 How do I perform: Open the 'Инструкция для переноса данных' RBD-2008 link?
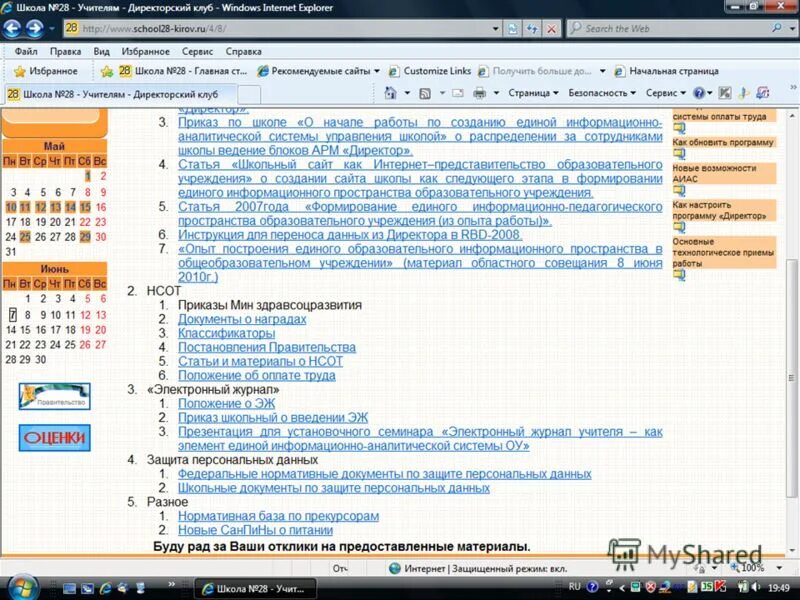click(350, 235)
